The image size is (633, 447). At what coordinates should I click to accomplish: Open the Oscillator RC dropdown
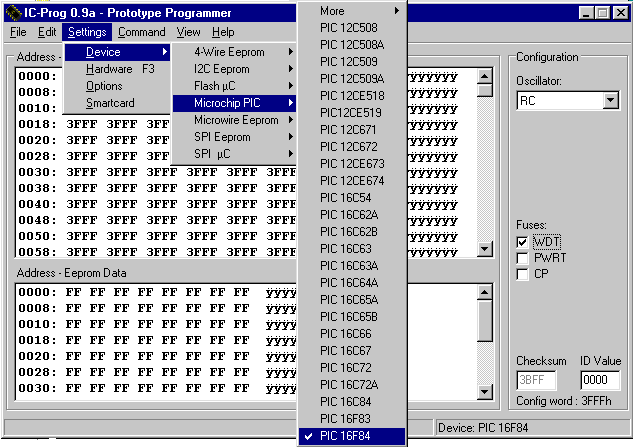coord(611,101)
